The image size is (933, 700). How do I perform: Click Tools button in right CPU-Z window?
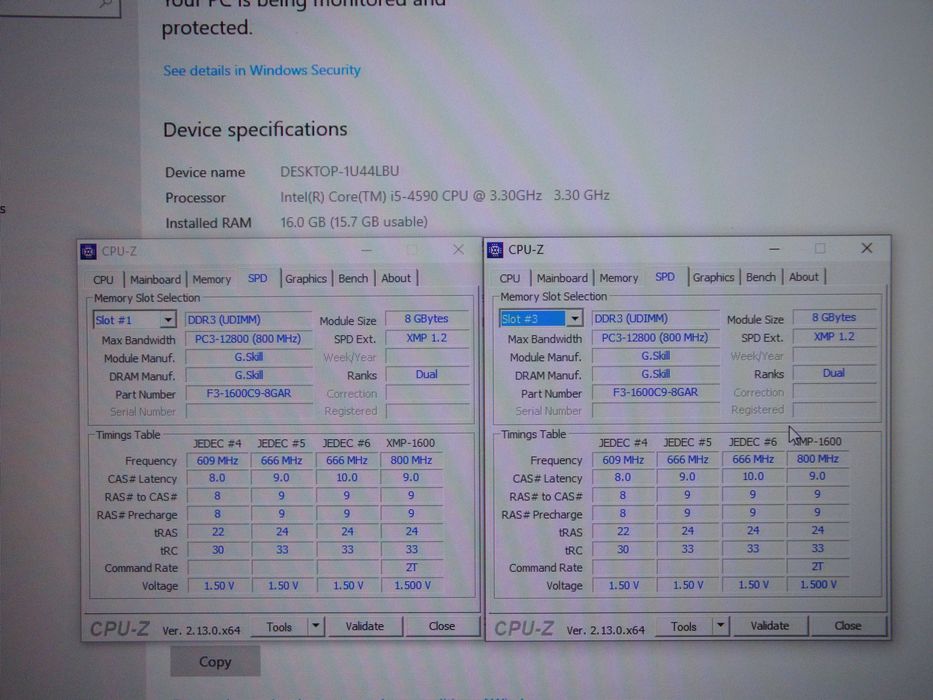tap(684, 626)
